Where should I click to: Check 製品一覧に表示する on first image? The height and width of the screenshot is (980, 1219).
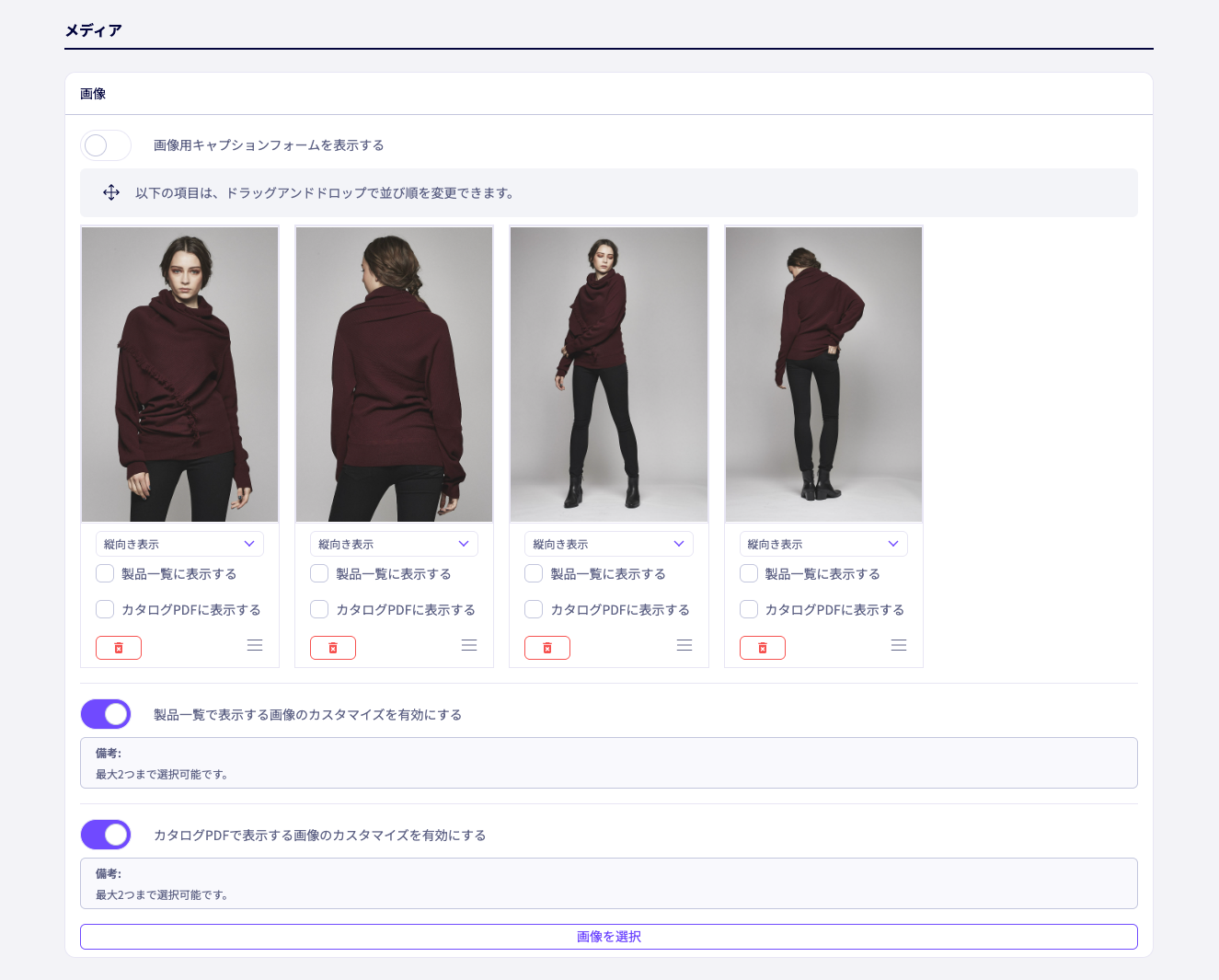105,573
